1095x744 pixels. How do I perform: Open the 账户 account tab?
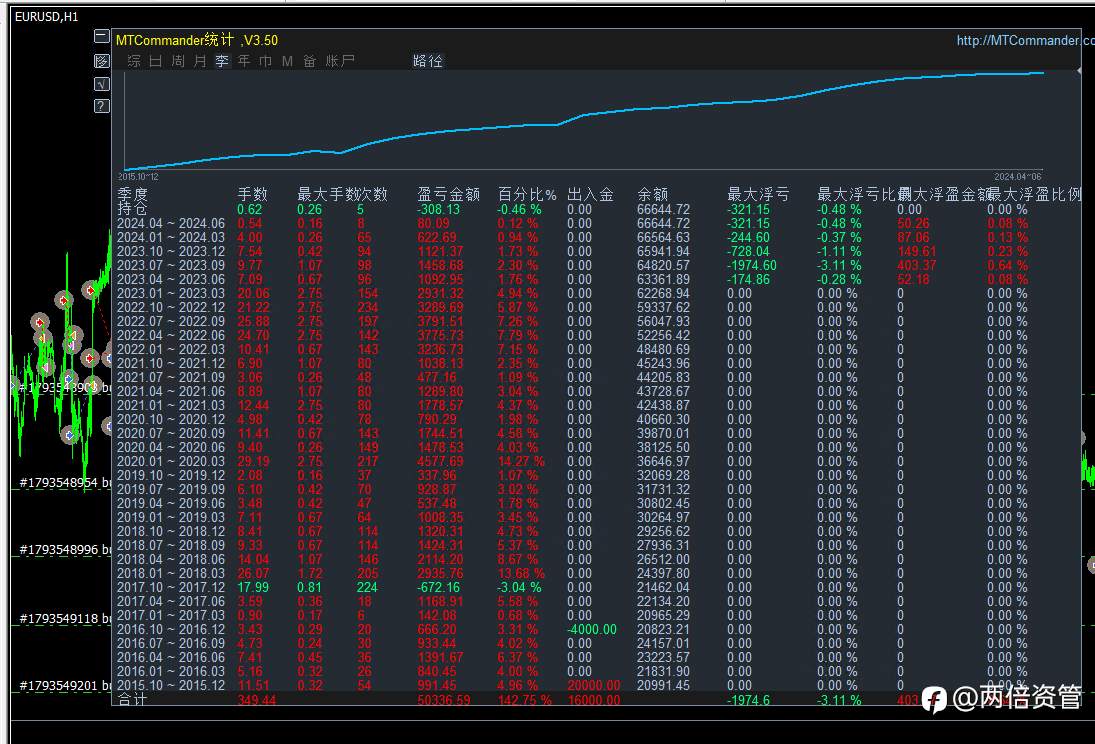pos(340,61)
